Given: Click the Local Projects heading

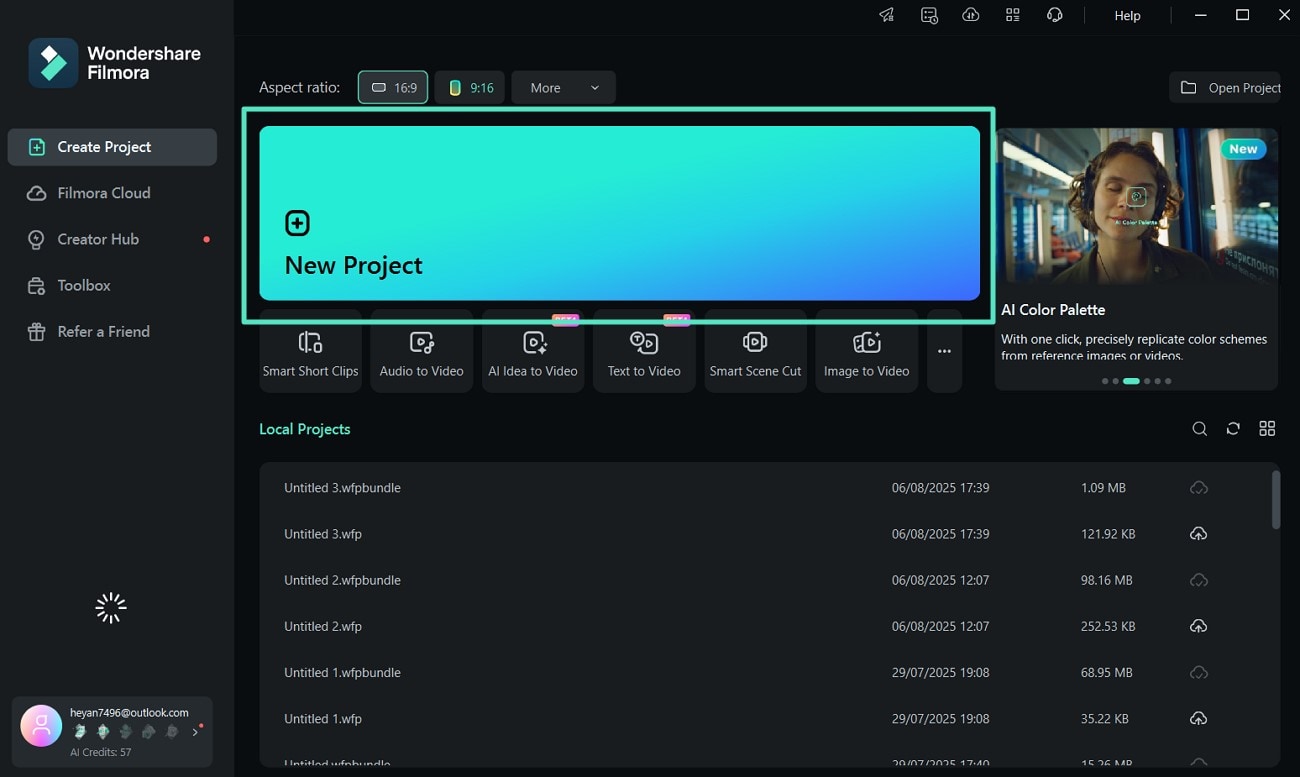Looking at the screenshot, I should (305, 429).
